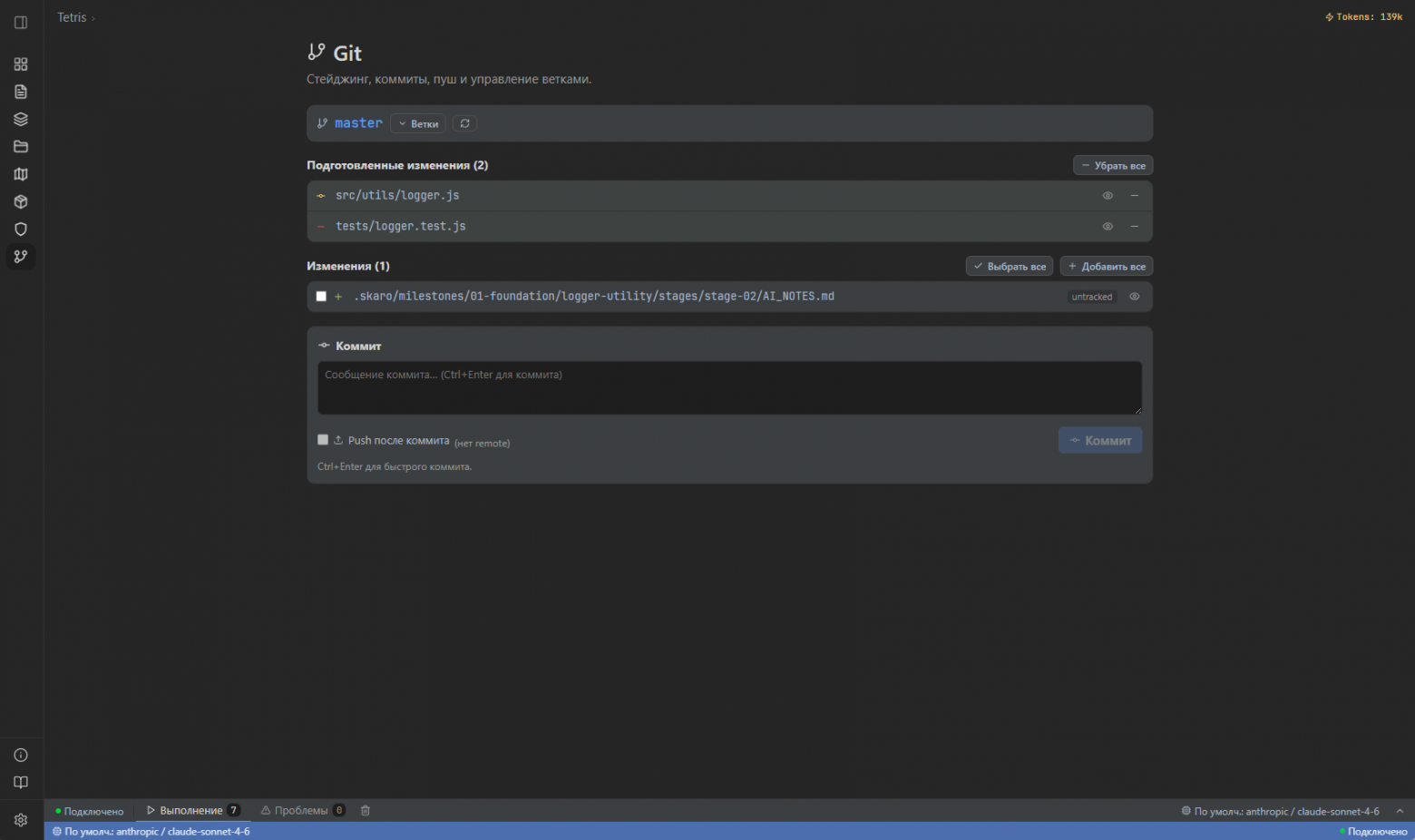The height and width of the screenshot is (840, 1415).
Task: Open the shield icon in sidebar
Action: (21, 230)
